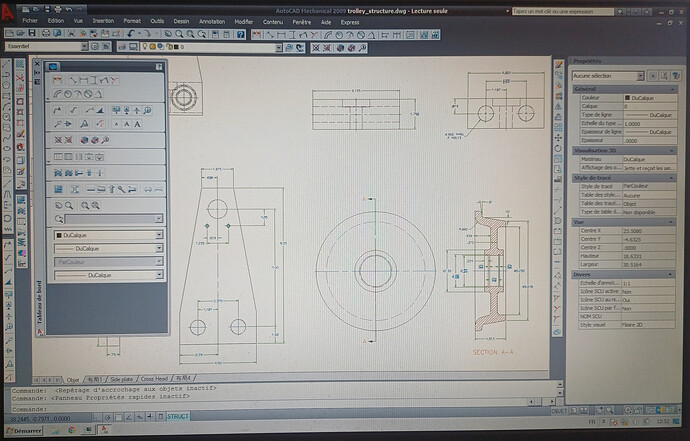This screenshot has width=690, height=441.
Task: Open the Express menu
Action: [x=350, y=22]
